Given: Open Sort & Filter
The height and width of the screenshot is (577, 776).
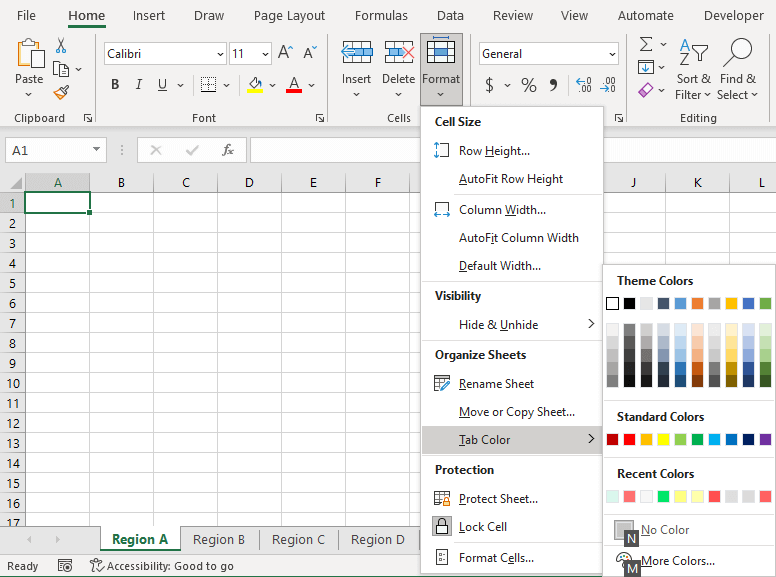Looking at the screenshot, I should click(x=693, y=69).
